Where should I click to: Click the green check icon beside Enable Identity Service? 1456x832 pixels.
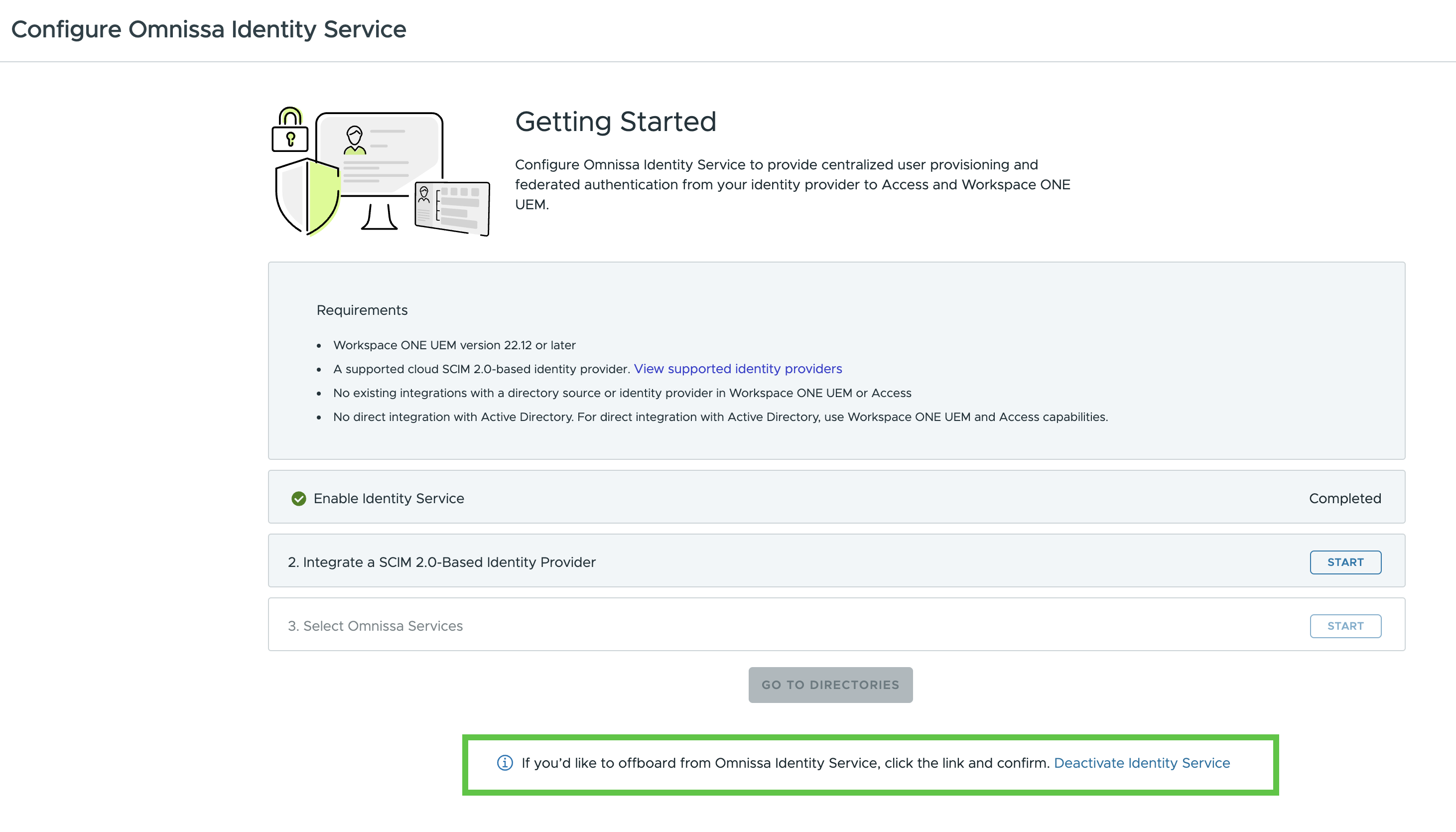point(298,498)
